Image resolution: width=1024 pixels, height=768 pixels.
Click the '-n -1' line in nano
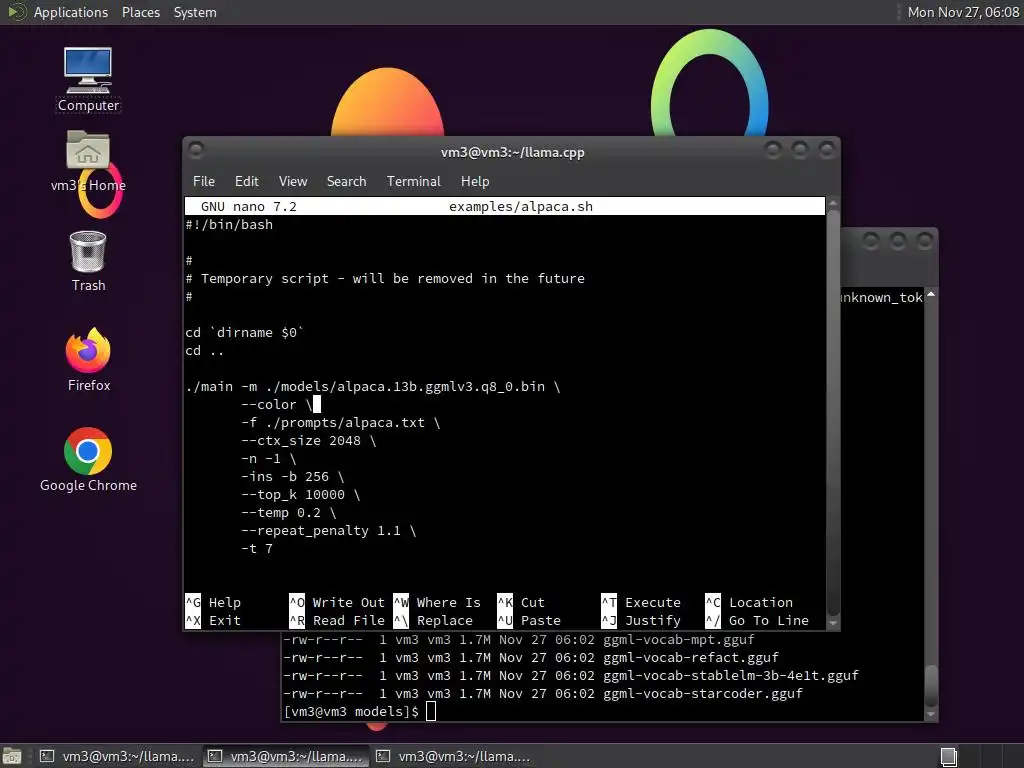point(268,459)
